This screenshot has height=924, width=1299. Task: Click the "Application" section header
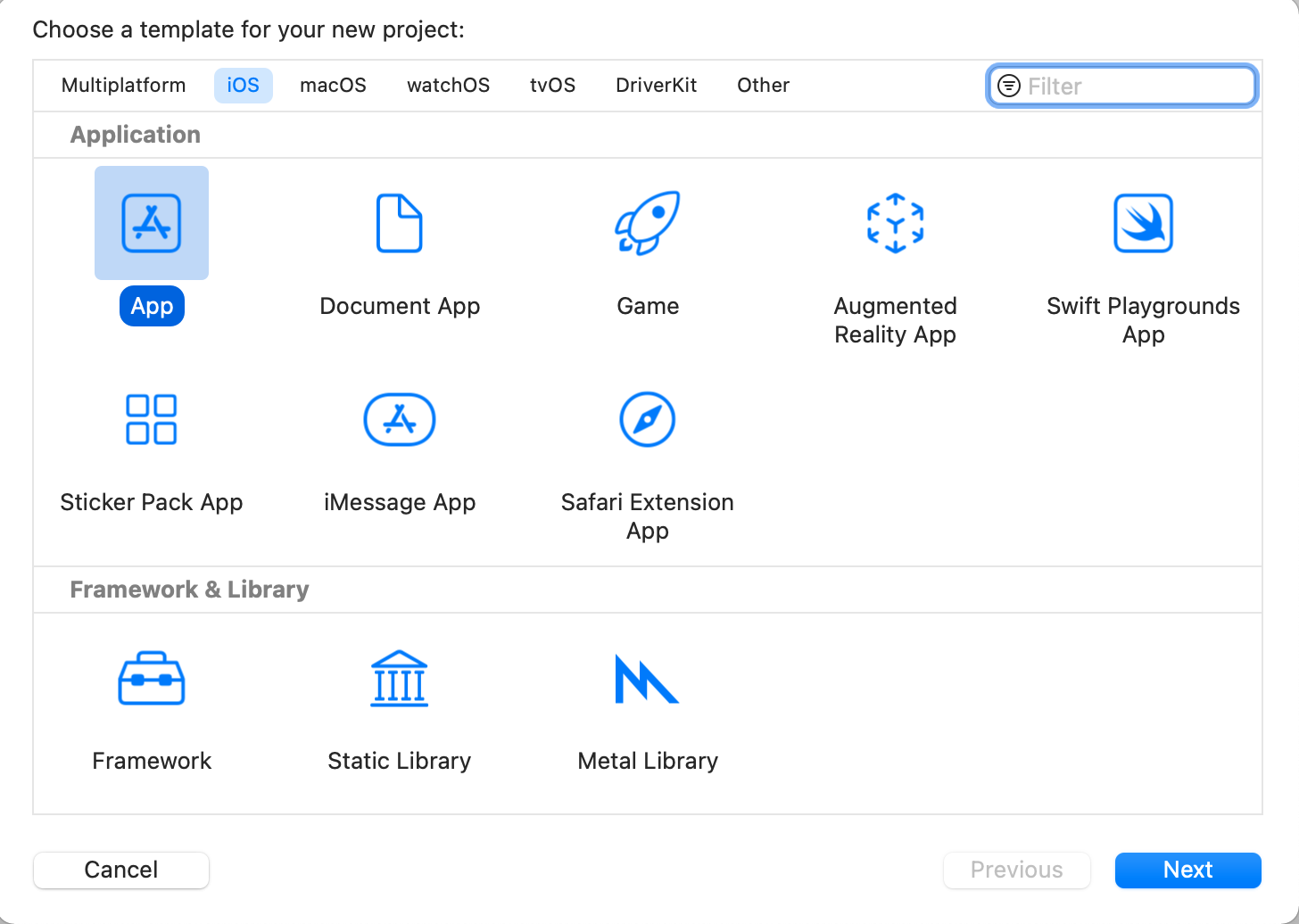click(136, 135)
